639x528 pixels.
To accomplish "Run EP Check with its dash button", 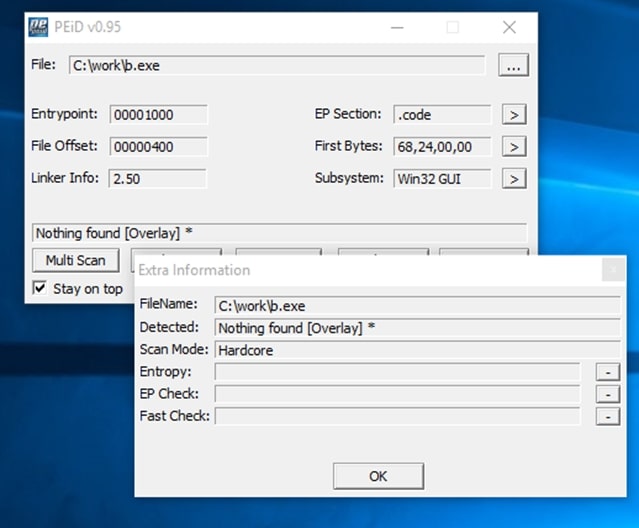I will [608, 394].
